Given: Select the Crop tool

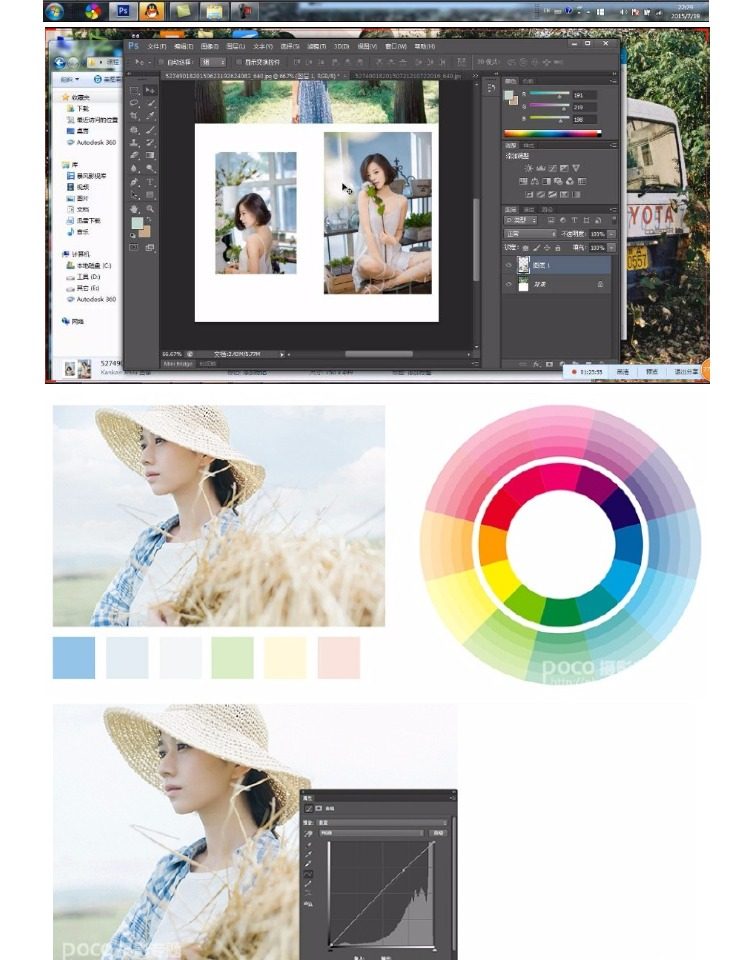Looking at the screenshot, I should tap(135, 116).
